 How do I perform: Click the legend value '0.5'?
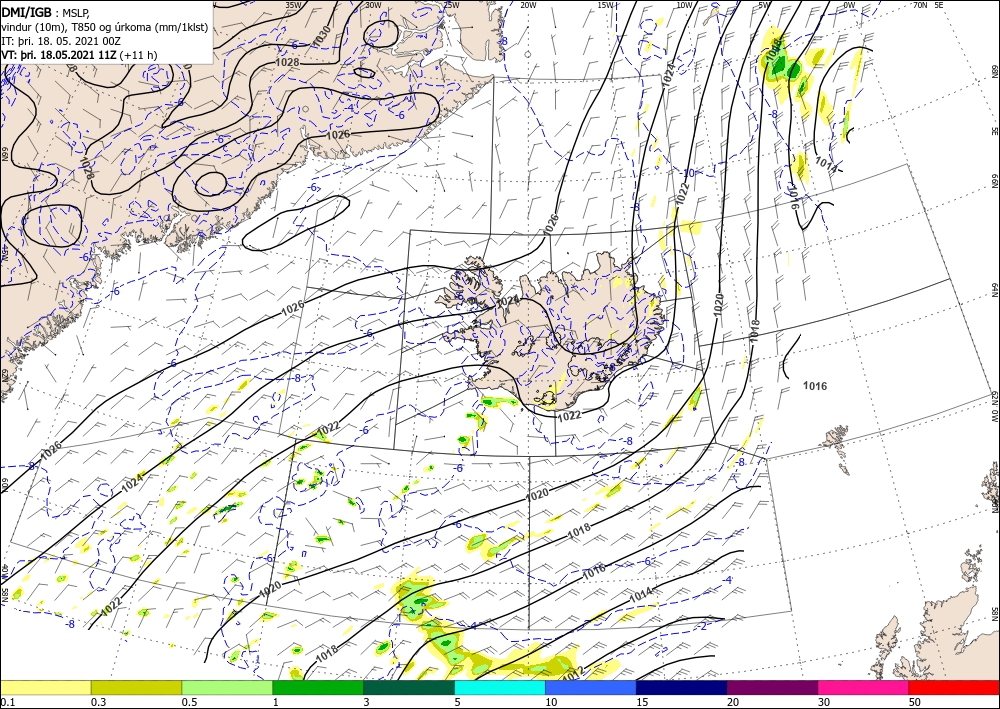click(188, 702)
